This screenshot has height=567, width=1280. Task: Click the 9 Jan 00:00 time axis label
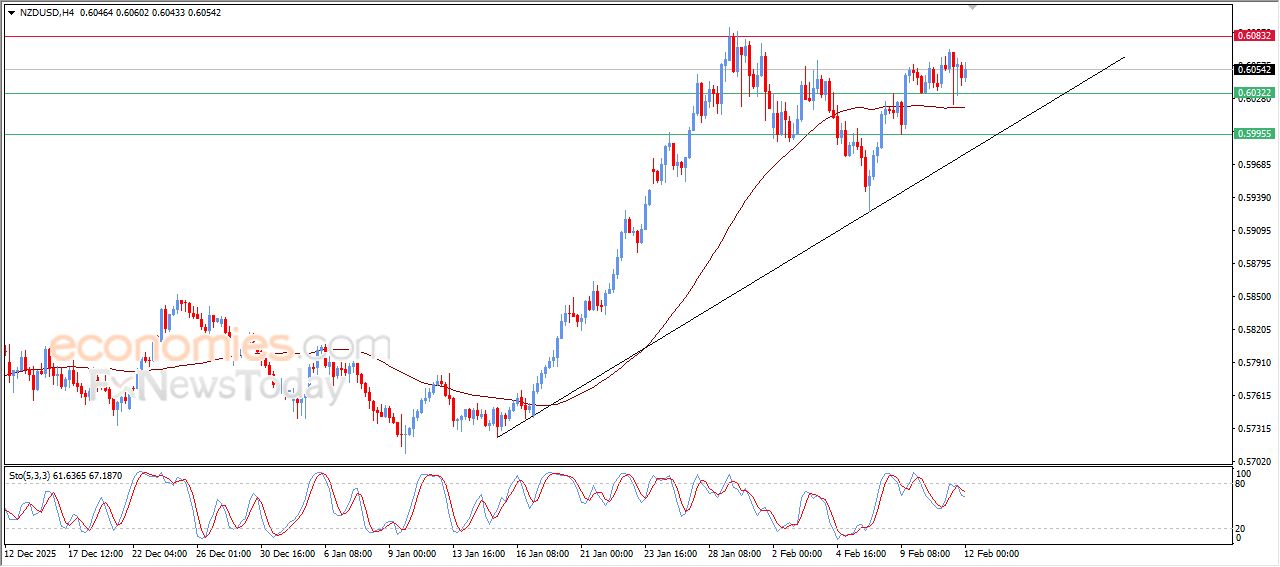[x=413, y=553]
